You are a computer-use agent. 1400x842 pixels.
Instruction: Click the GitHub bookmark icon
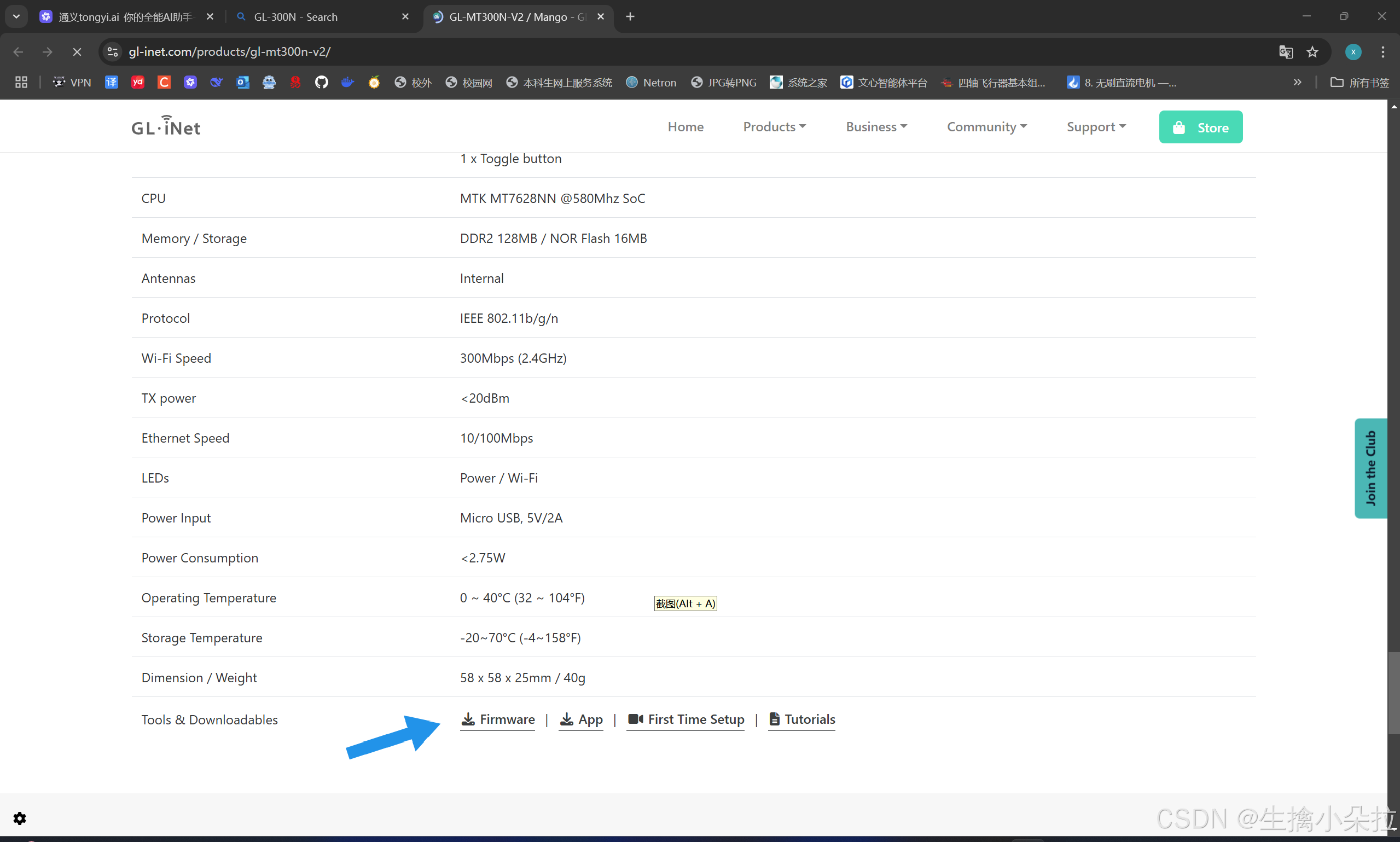[322, 82]
